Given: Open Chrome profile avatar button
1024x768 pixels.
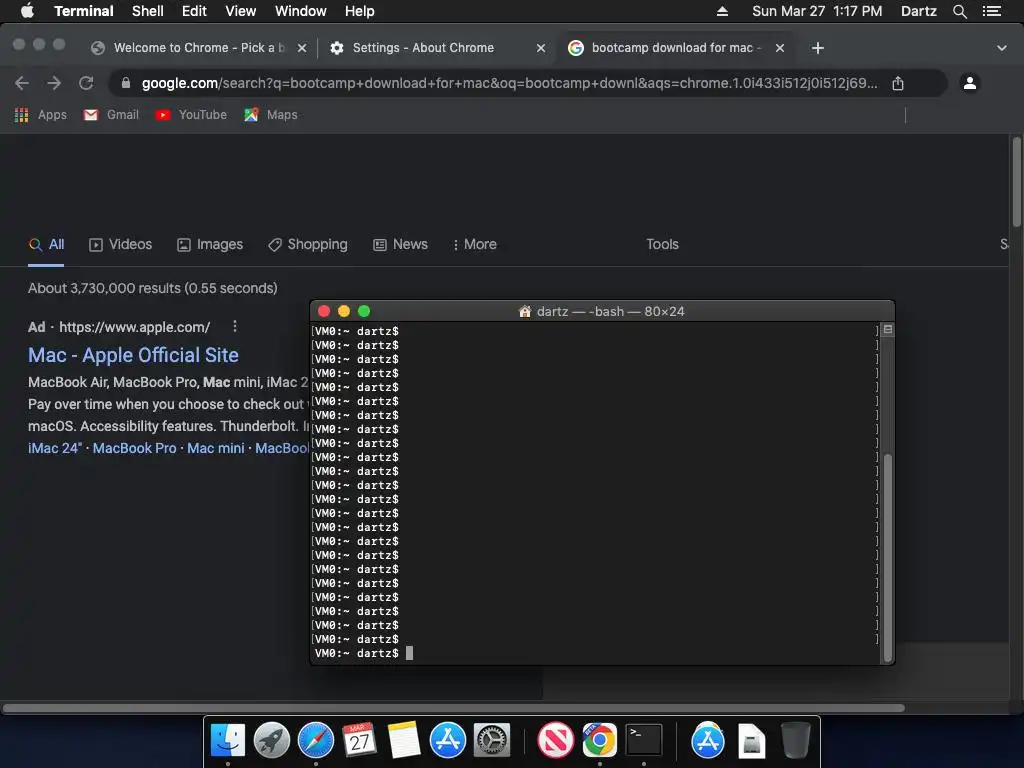Looking at the screenshot, I should pos(970,83).
